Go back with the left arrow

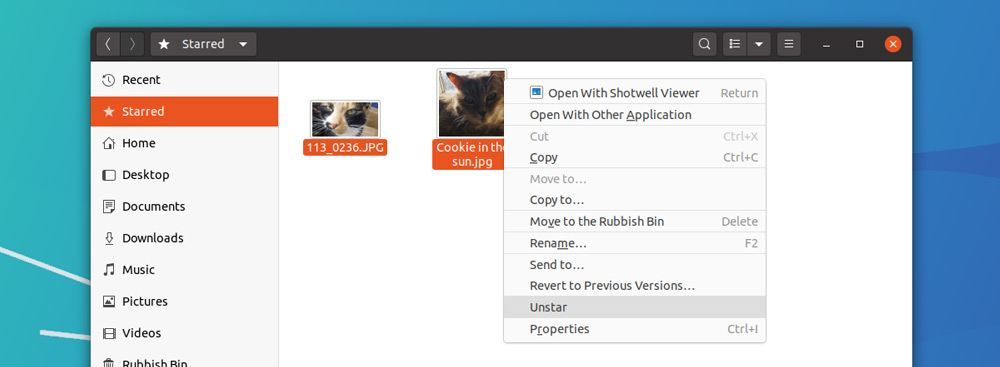point(108,44)
